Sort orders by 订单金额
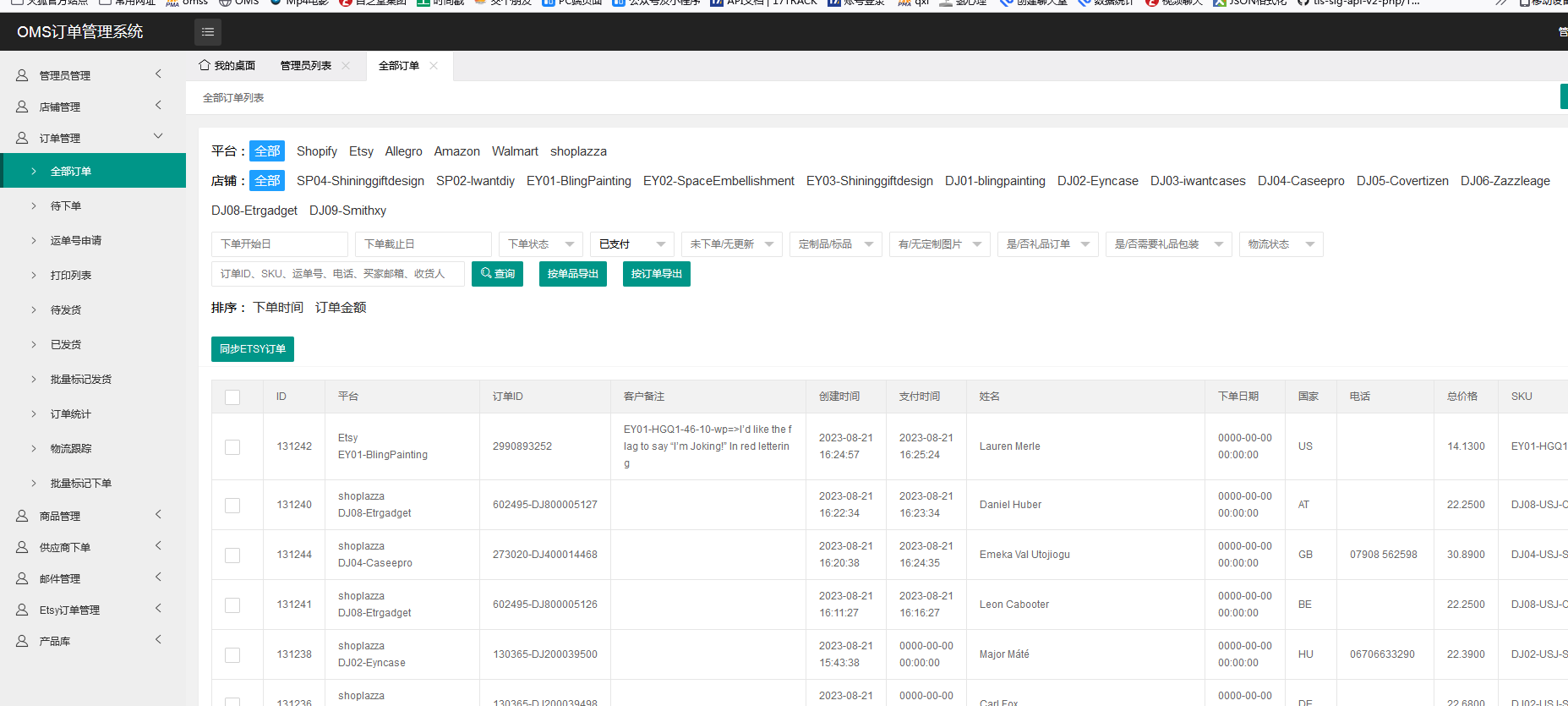Image resolution: width=1568 pixels, height=706 pixels. (x=341, y=308)
